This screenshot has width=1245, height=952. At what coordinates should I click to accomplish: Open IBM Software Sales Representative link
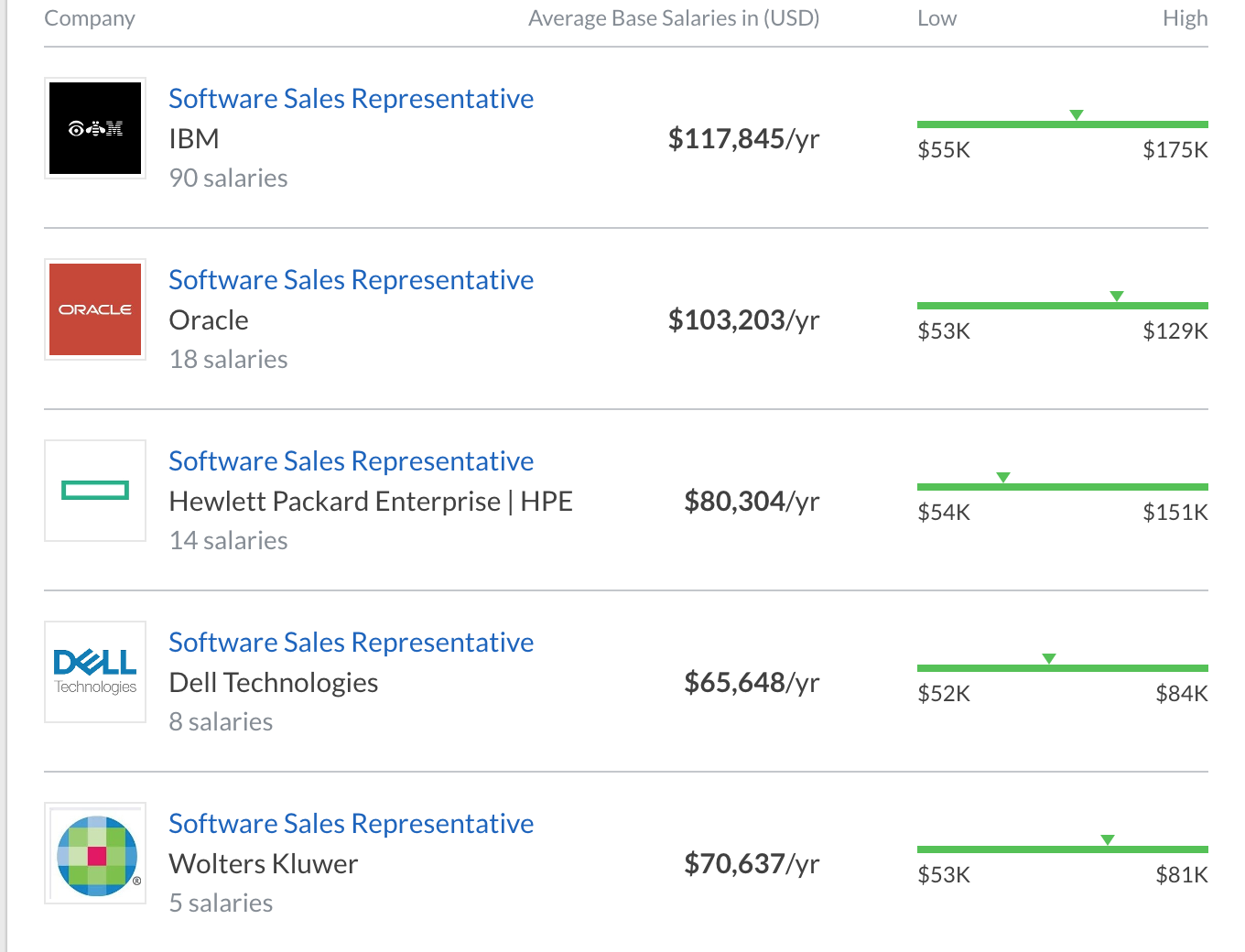[352, 98]
